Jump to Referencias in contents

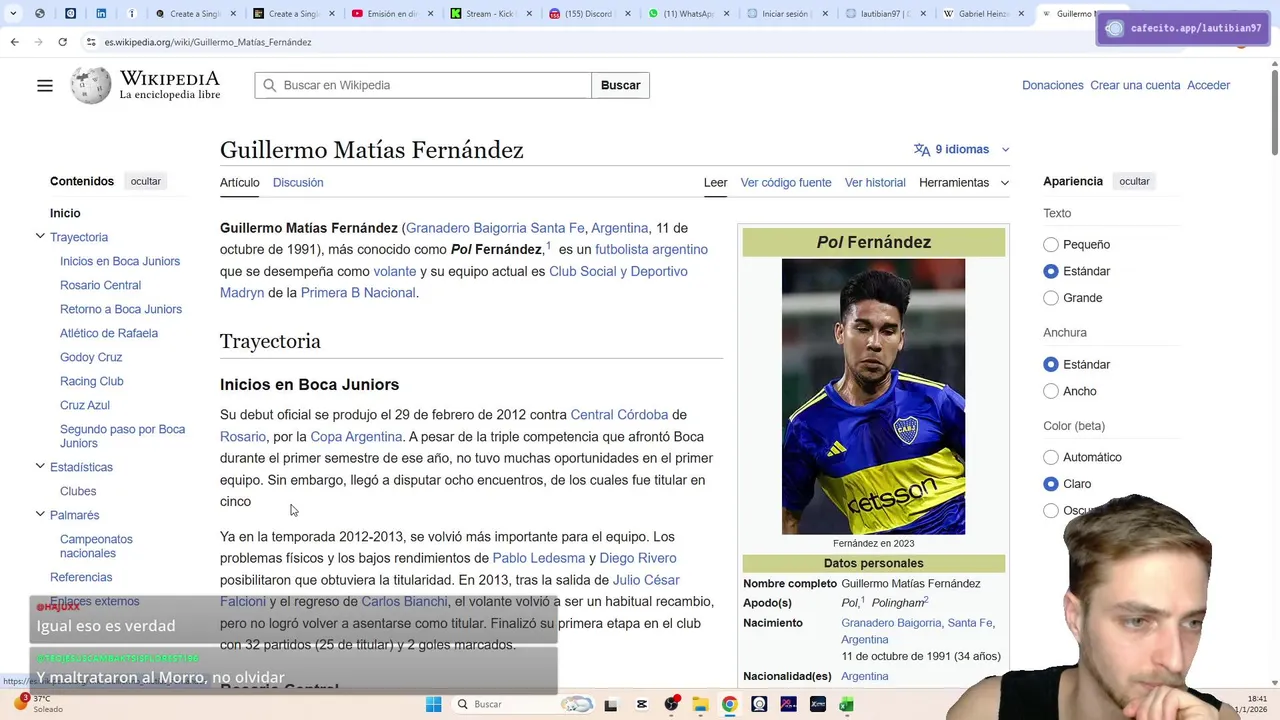81,577
